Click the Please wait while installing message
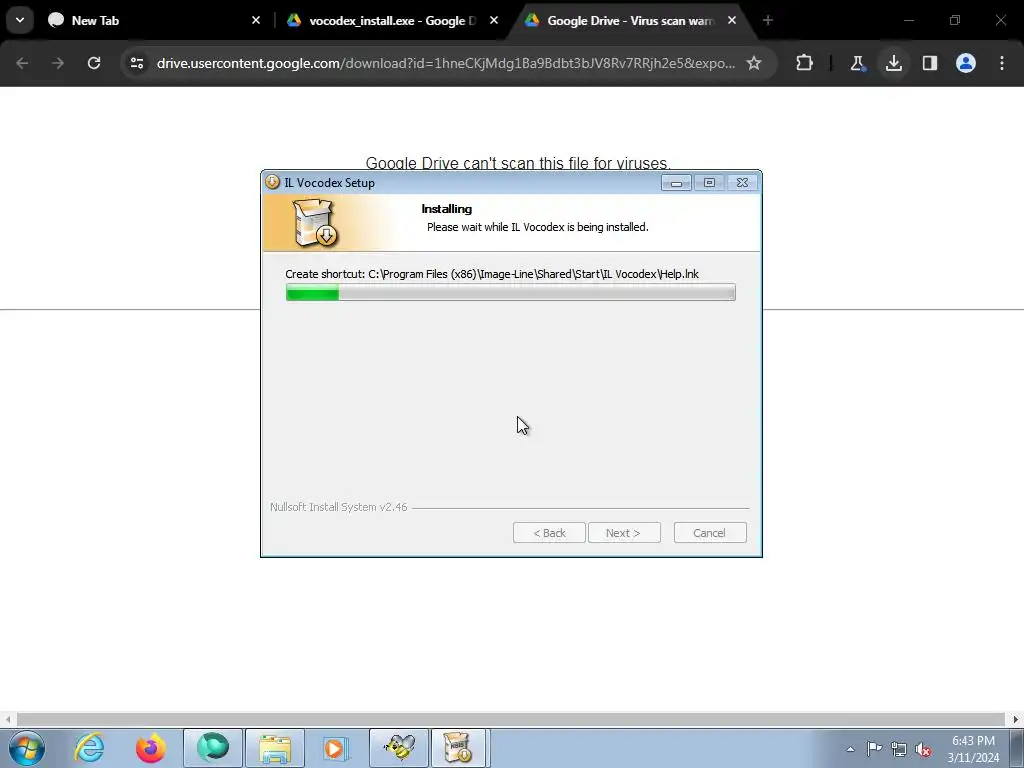The image size is (1024, 768). click(x=537, y=227)
